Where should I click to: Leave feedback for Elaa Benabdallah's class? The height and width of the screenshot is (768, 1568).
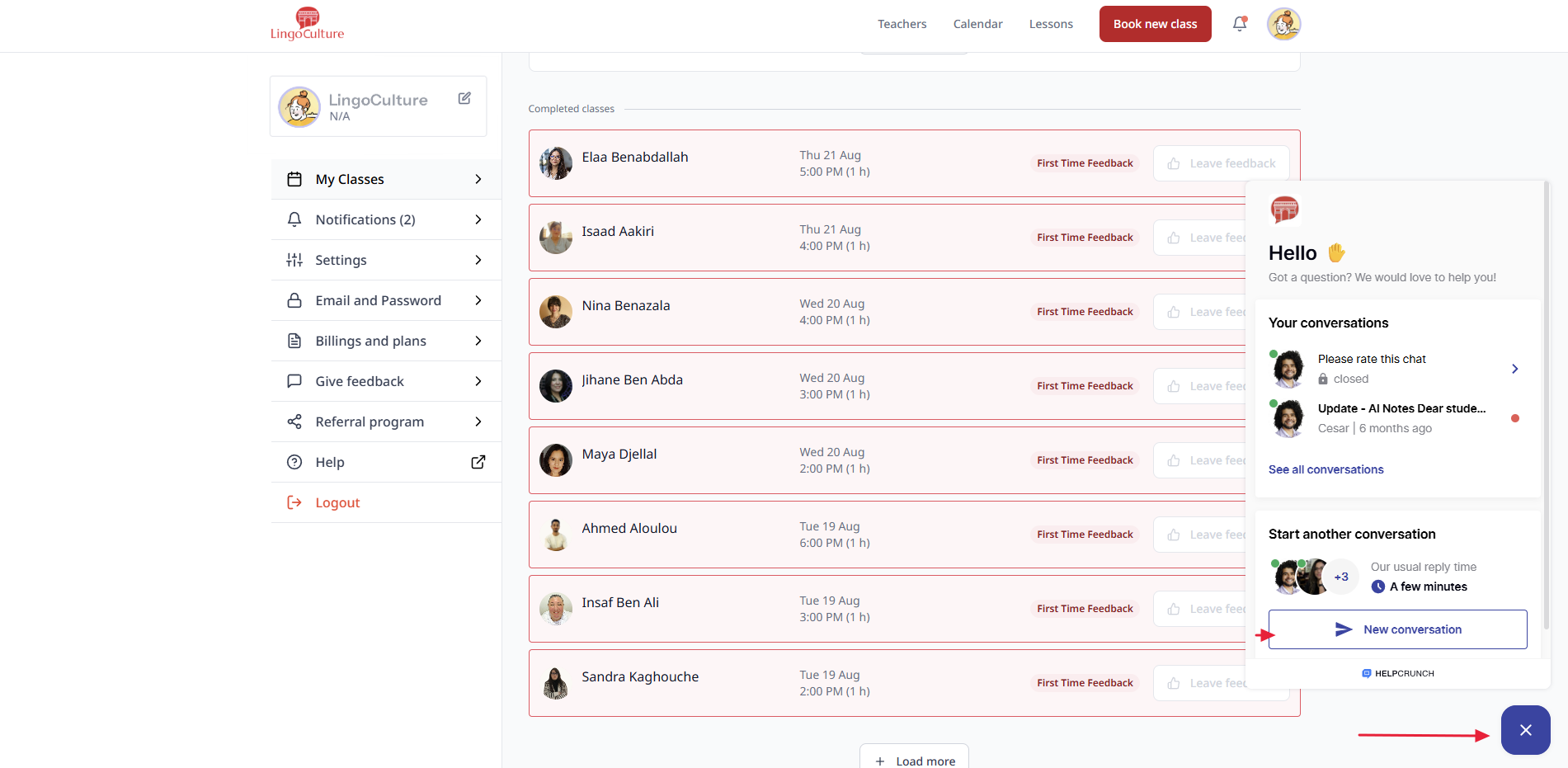(x=1221, y=163)
